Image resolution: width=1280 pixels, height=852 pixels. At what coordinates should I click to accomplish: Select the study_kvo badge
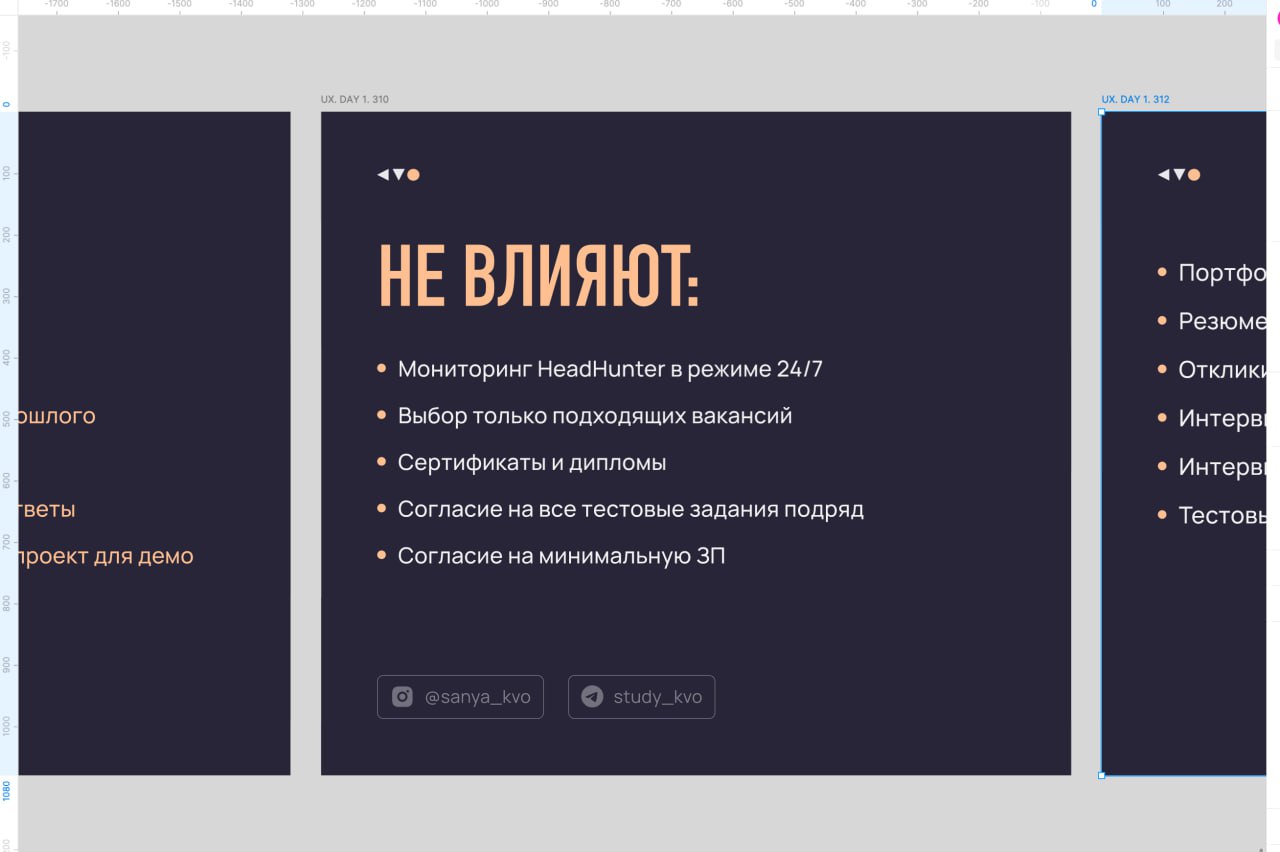pos(641,697)
